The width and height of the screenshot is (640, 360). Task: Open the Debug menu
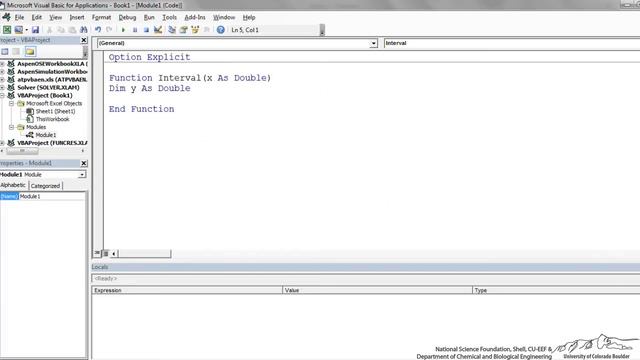point(127,18)
